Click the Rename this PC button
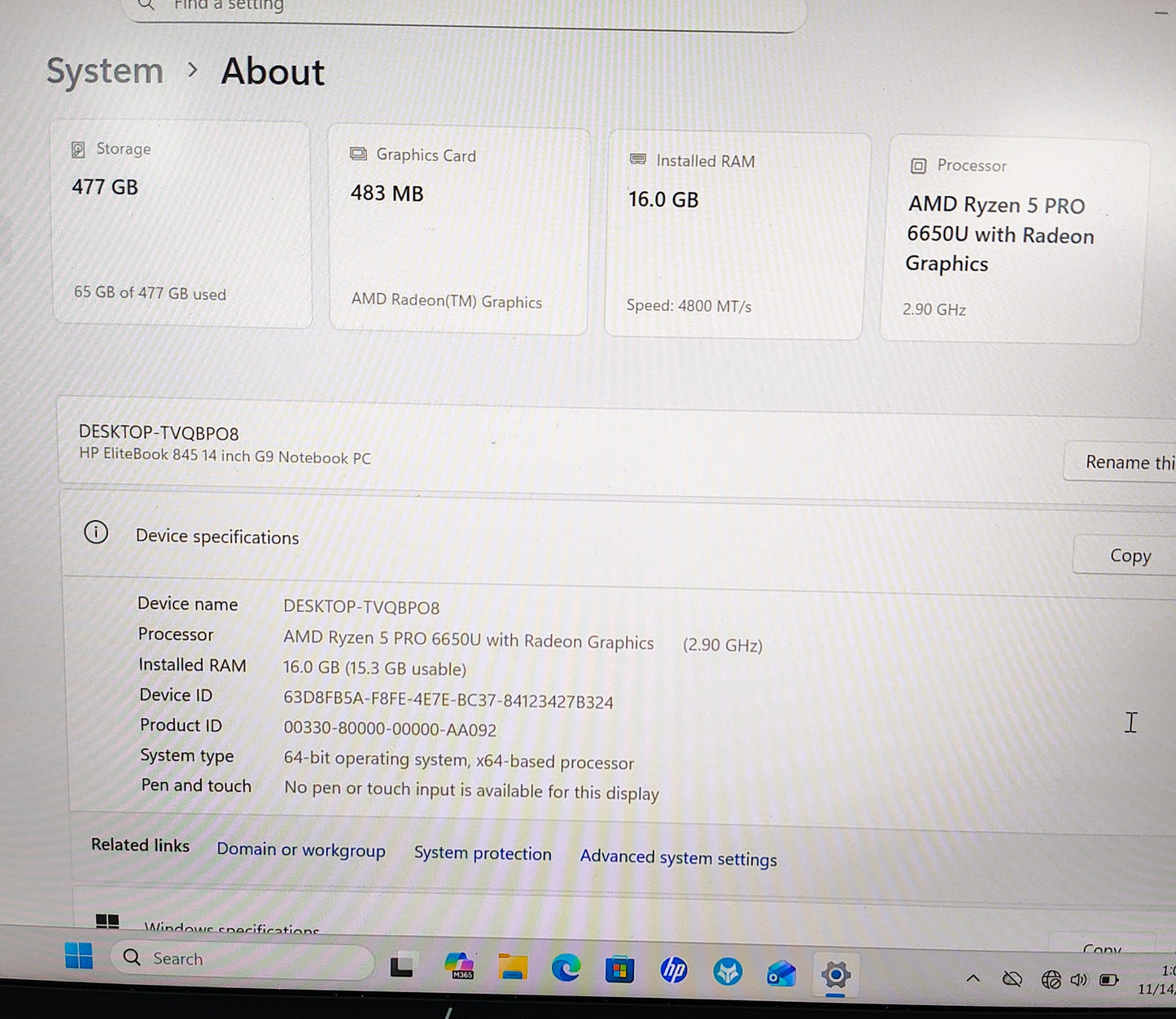The image size is (1176, 1019). click(x=1131, y=461)
